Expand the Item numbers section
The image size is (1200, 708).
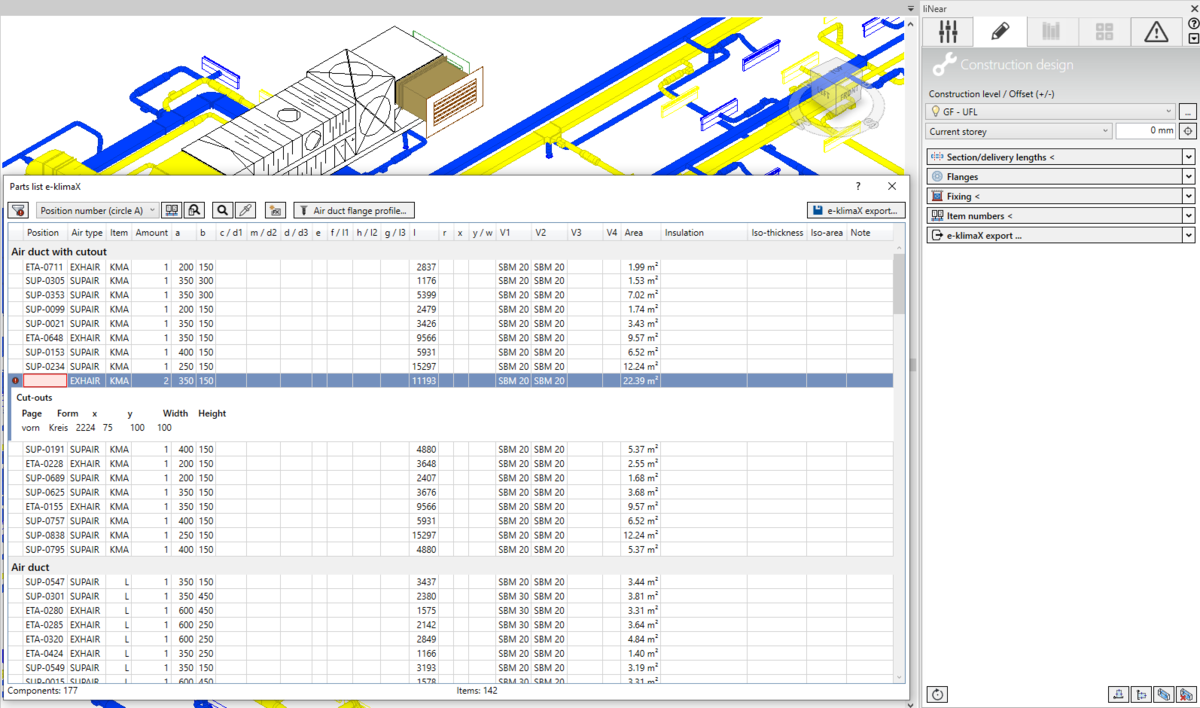point(1061,216)
